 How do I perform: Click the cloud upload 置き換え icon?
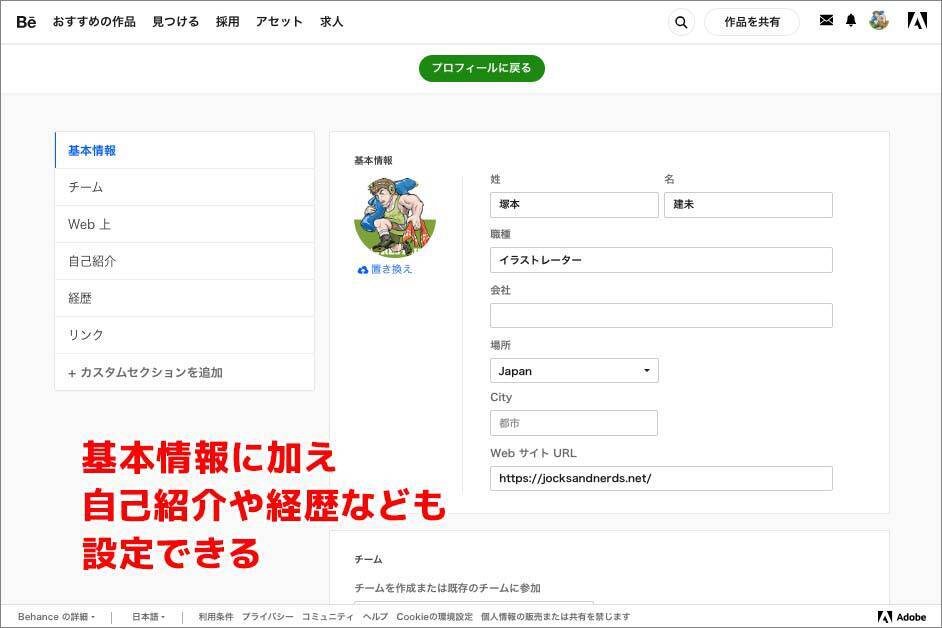tap(362, 270)
